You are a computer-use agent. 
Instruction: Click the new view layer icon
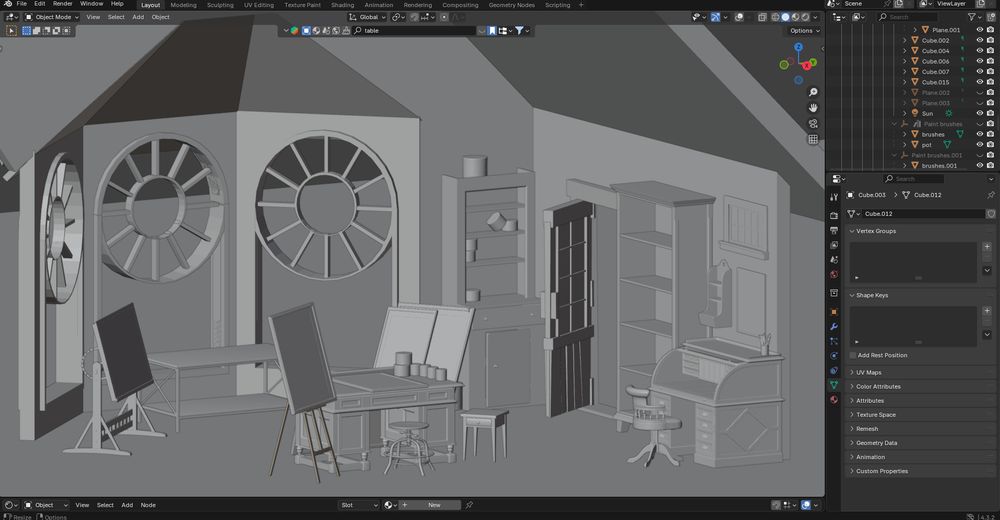pos(981,4)
